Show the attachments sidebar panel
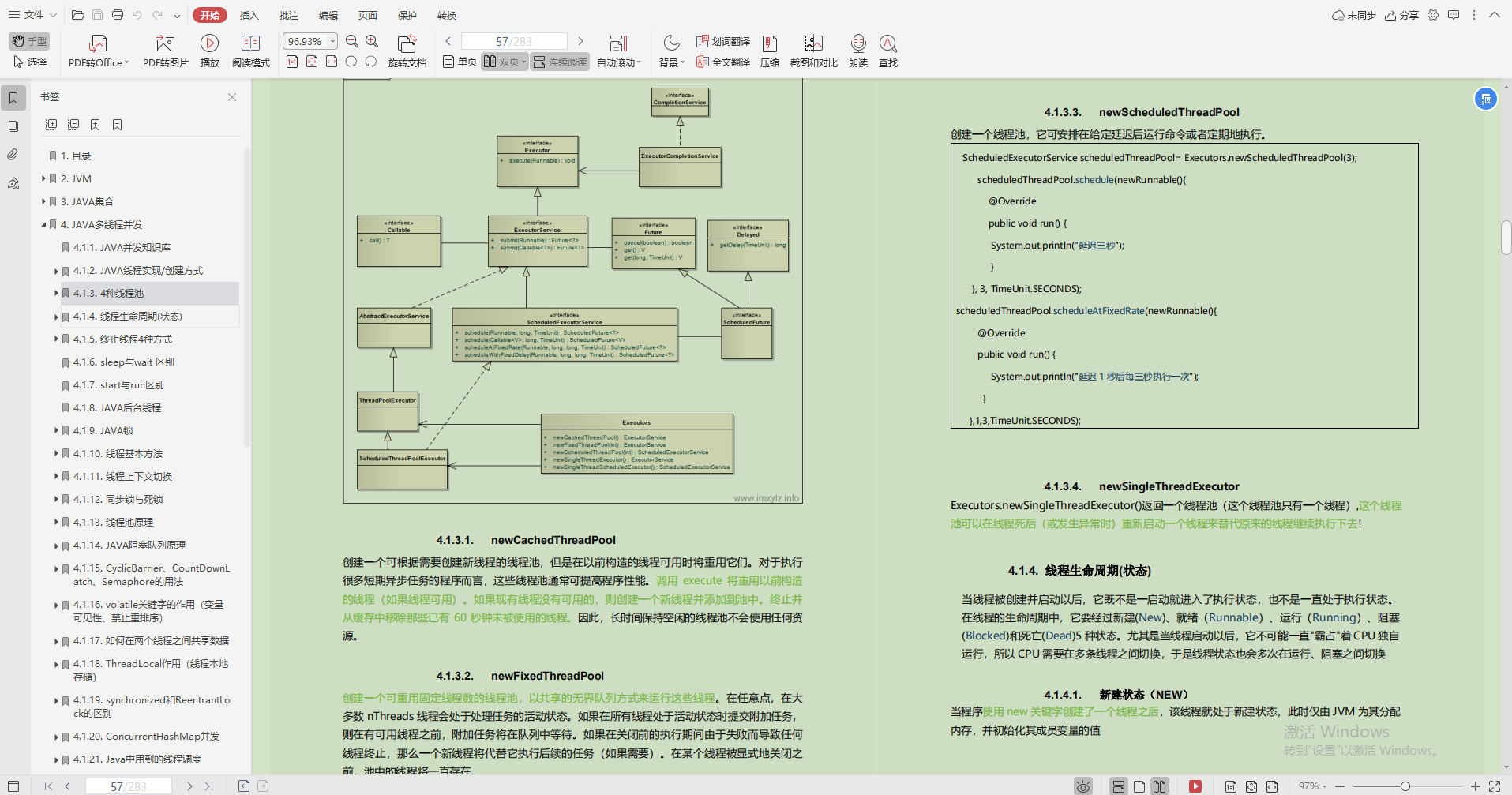 (13, 155)
